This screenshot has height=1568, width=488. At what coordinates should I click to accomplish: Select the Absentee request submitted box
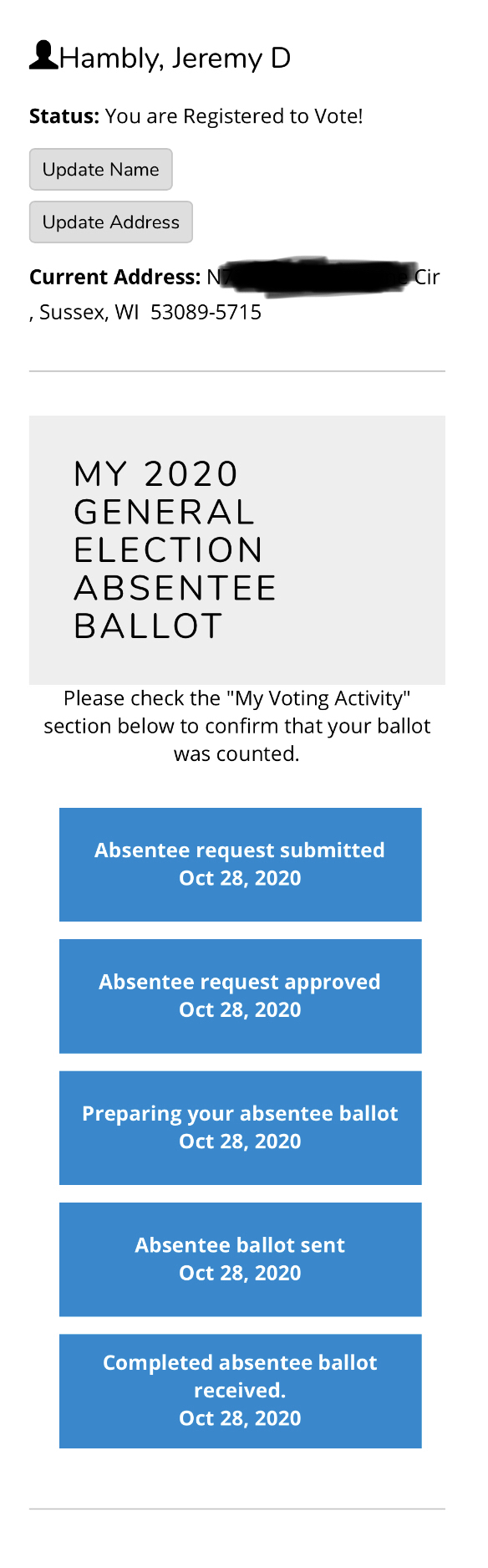(x=241, y=865)
